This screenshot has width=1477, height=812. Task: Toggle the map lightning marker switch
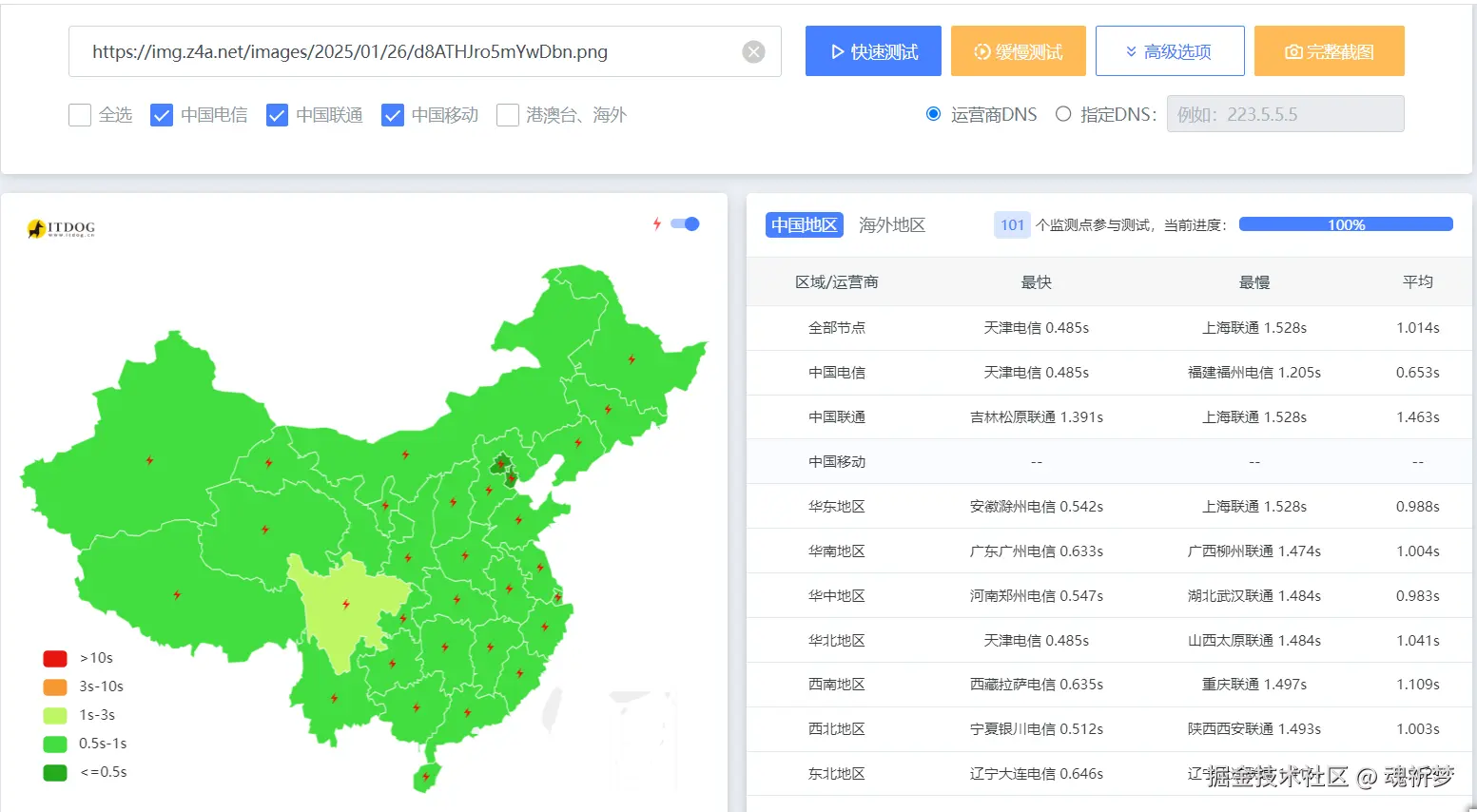(685, 223)
